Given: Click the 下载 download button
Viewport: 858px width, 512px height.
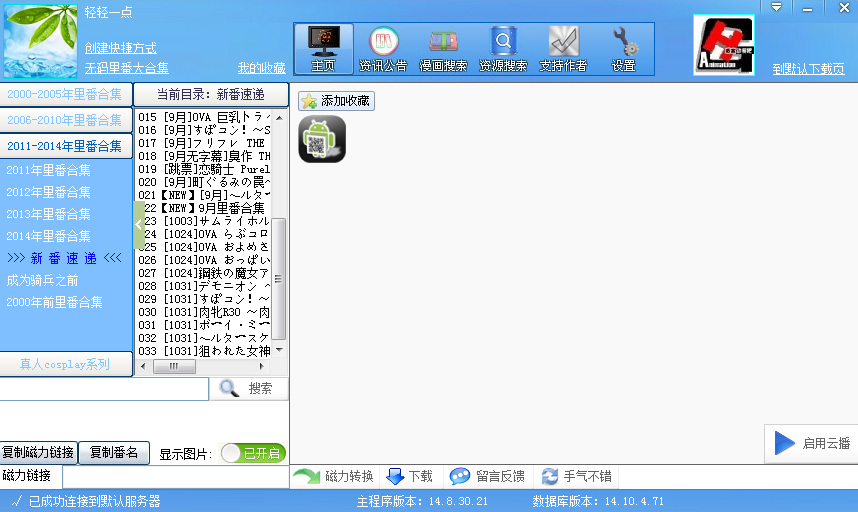Looking at the screenshot, I should click(x=410, y=476).
